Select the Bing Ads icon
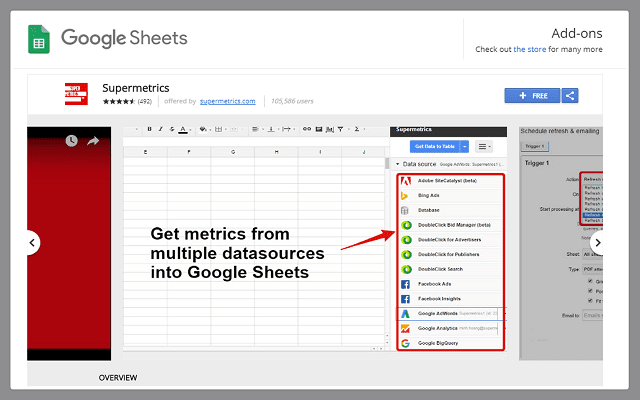The image size is (640, 400). click(405, 196)
